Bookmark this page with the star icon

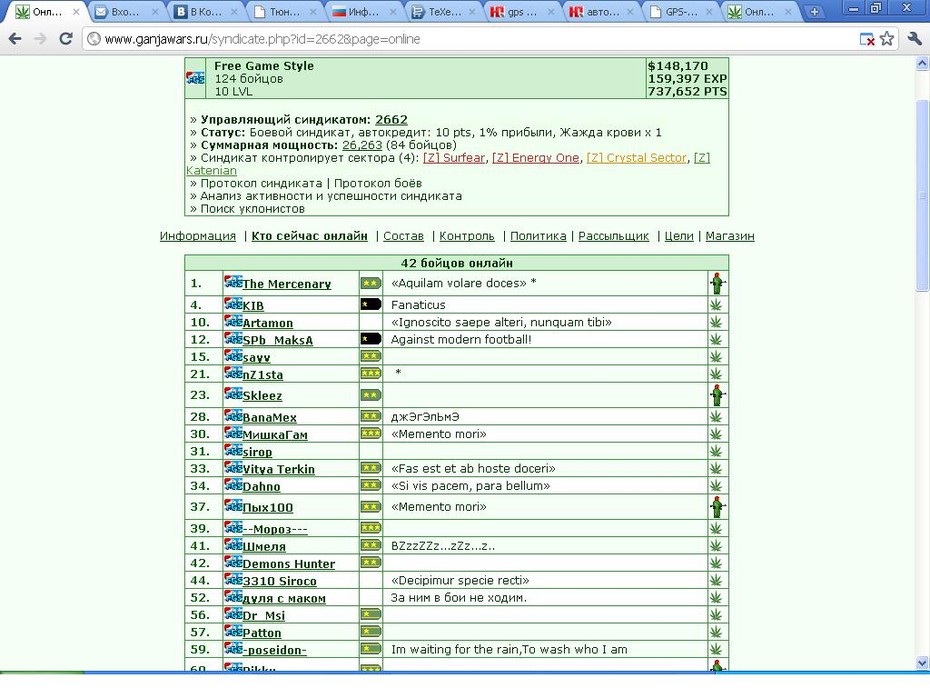click(x=887, y=39)
